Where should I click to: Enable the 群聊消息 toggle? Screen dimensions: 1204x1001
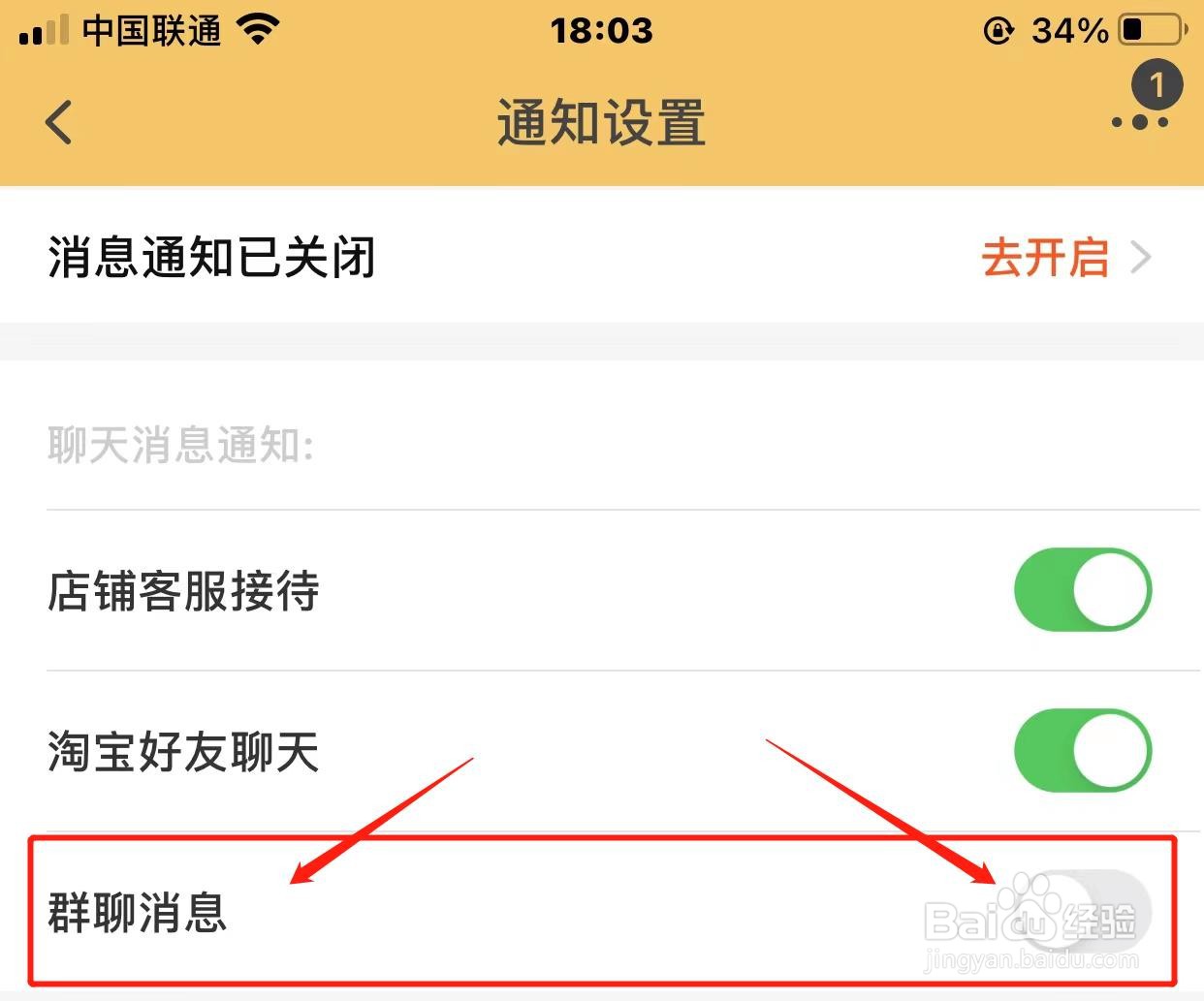click(x=1083, y=912)
